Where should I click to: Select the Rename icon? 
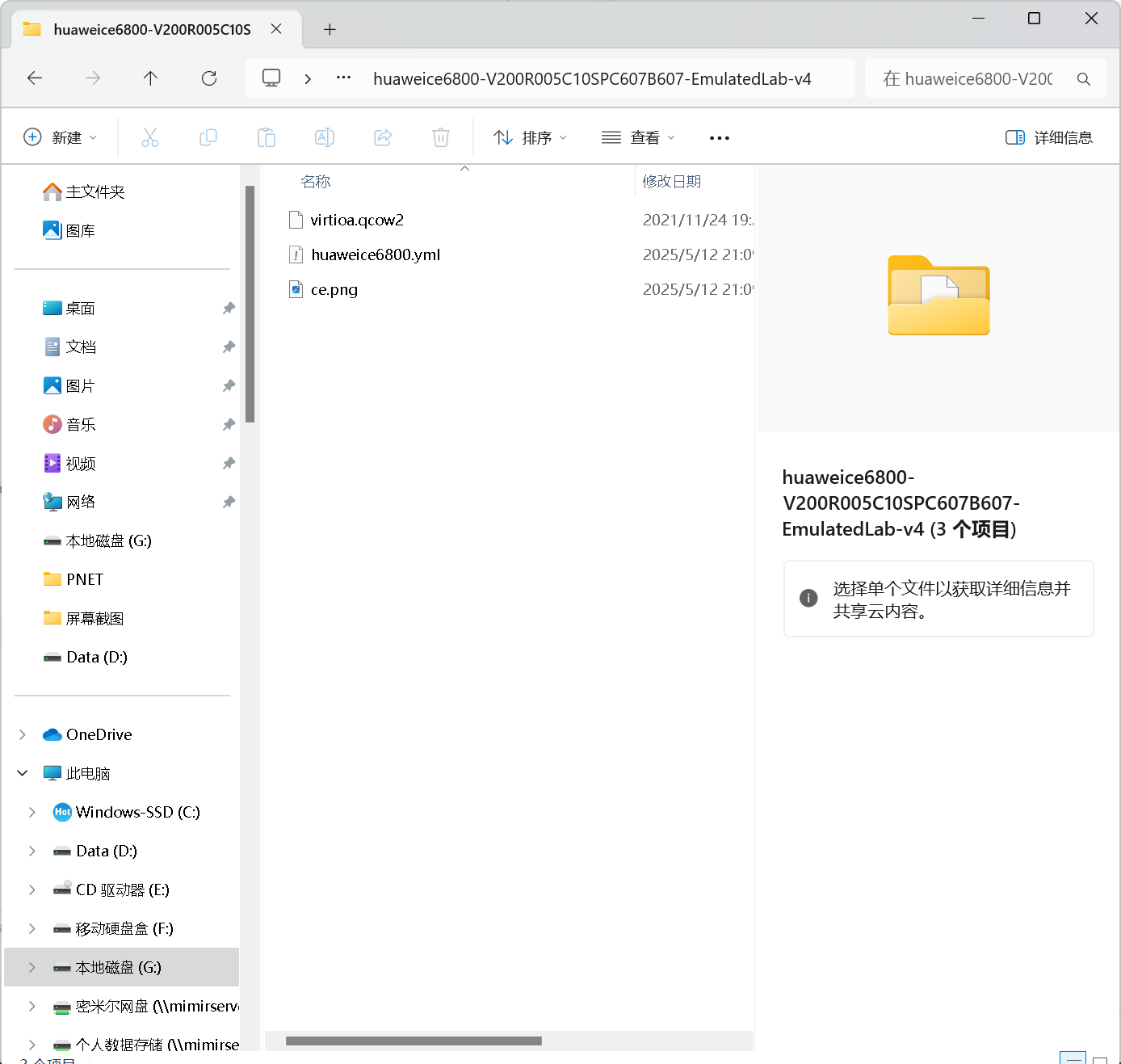[325, 137]
